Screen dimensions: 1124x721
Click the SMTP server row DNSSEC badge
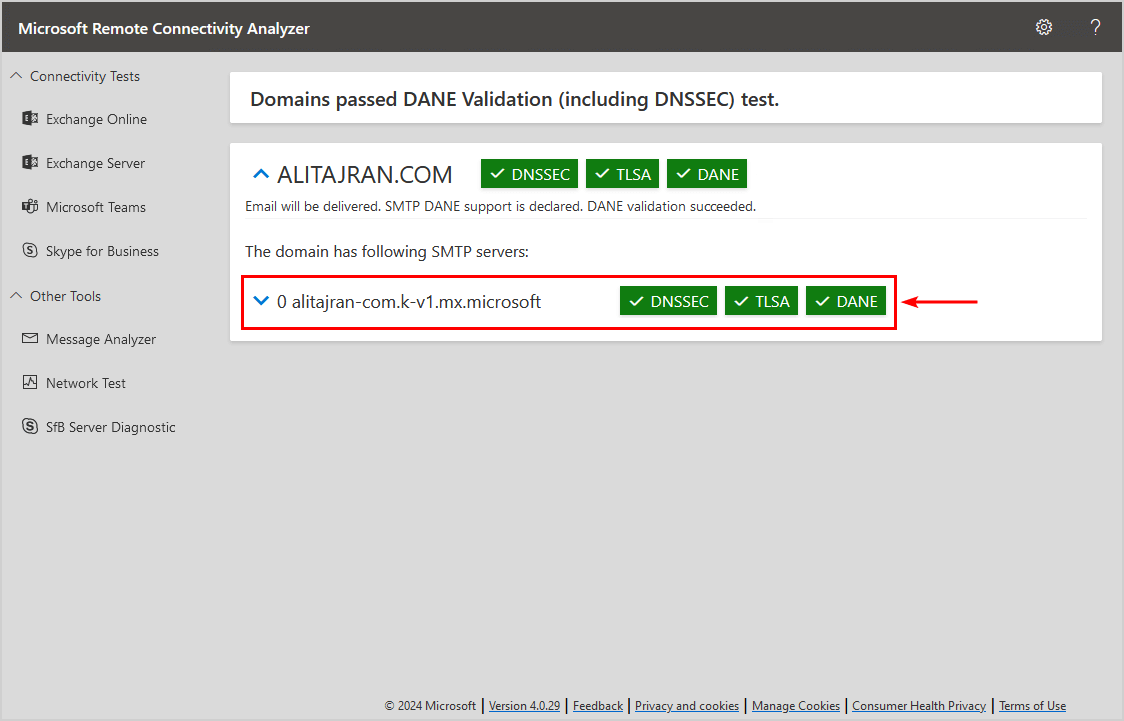[668, 301]
